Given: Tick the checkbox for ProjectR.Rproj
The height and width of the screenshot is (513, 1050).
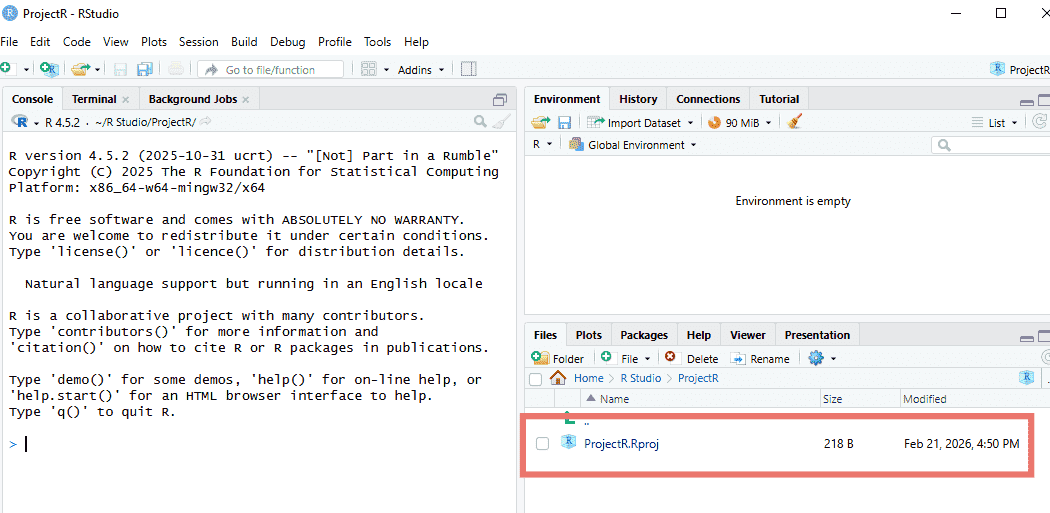Looking at the screenshot, I should tap(542, 443).
